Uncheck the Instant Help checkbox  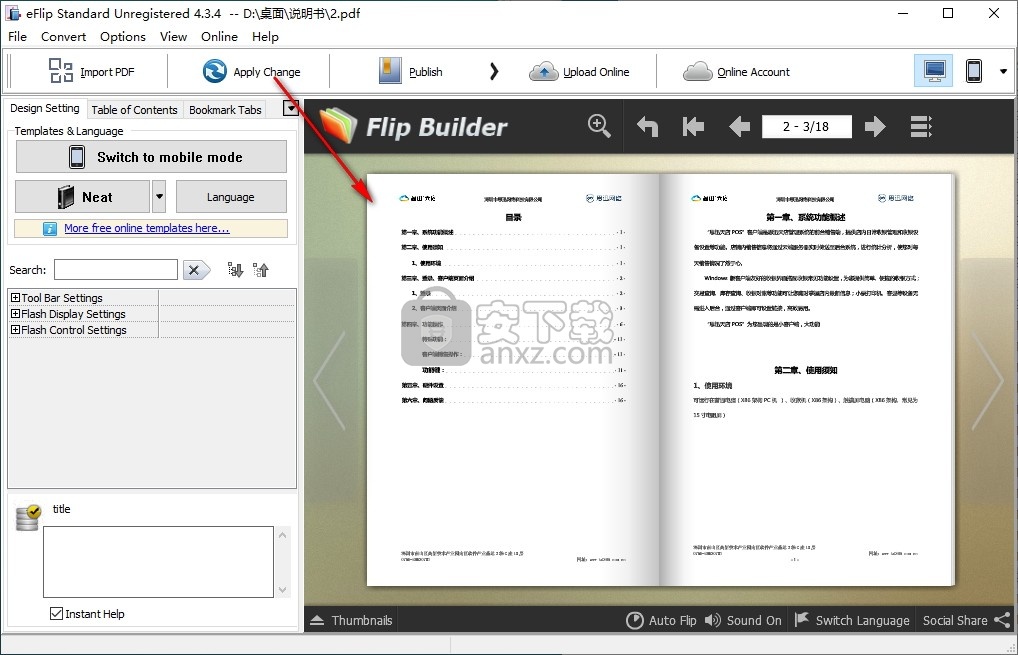point(57,614)
